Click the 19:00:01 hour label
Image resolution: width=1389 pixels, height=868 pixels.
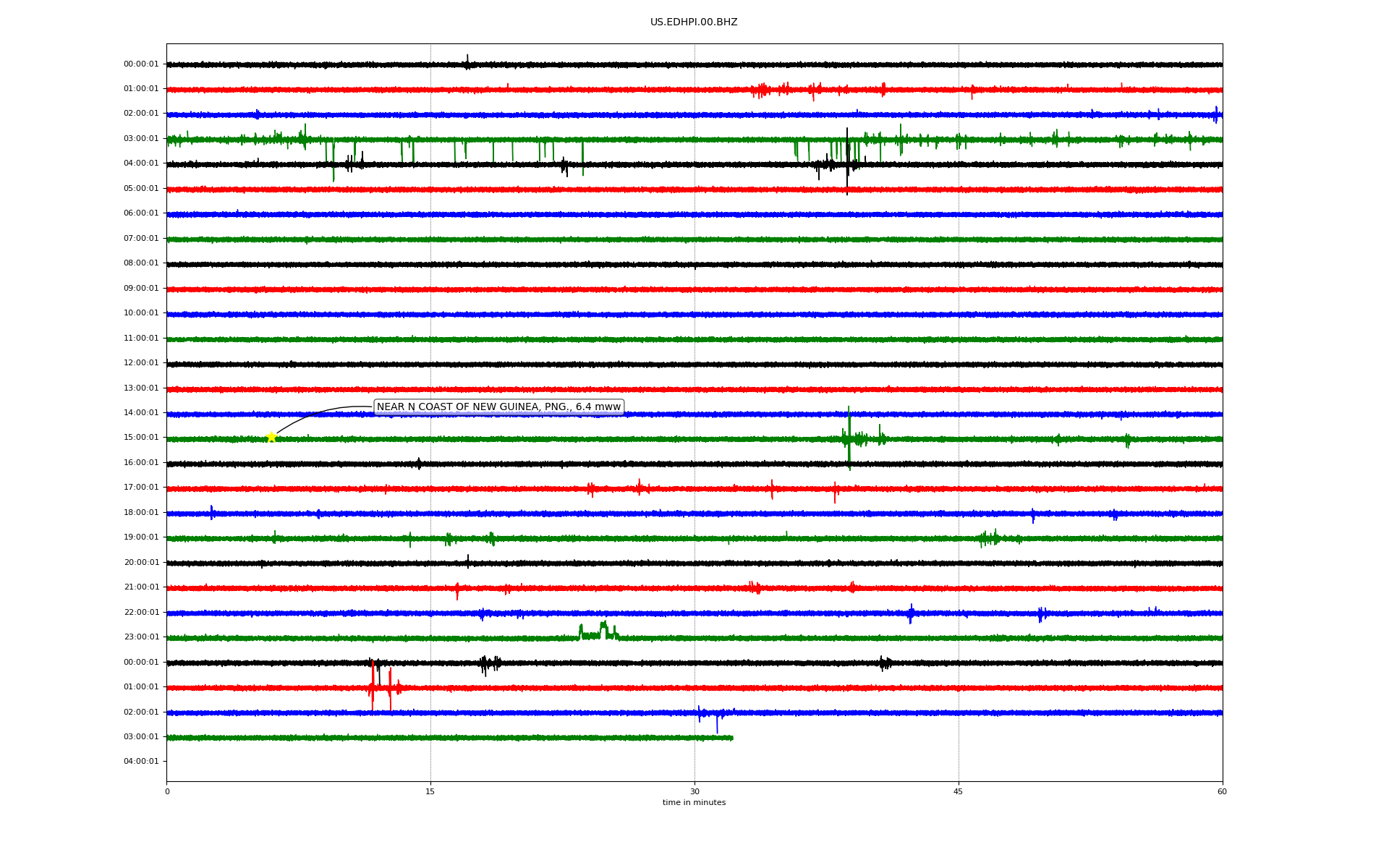(141, 537)
